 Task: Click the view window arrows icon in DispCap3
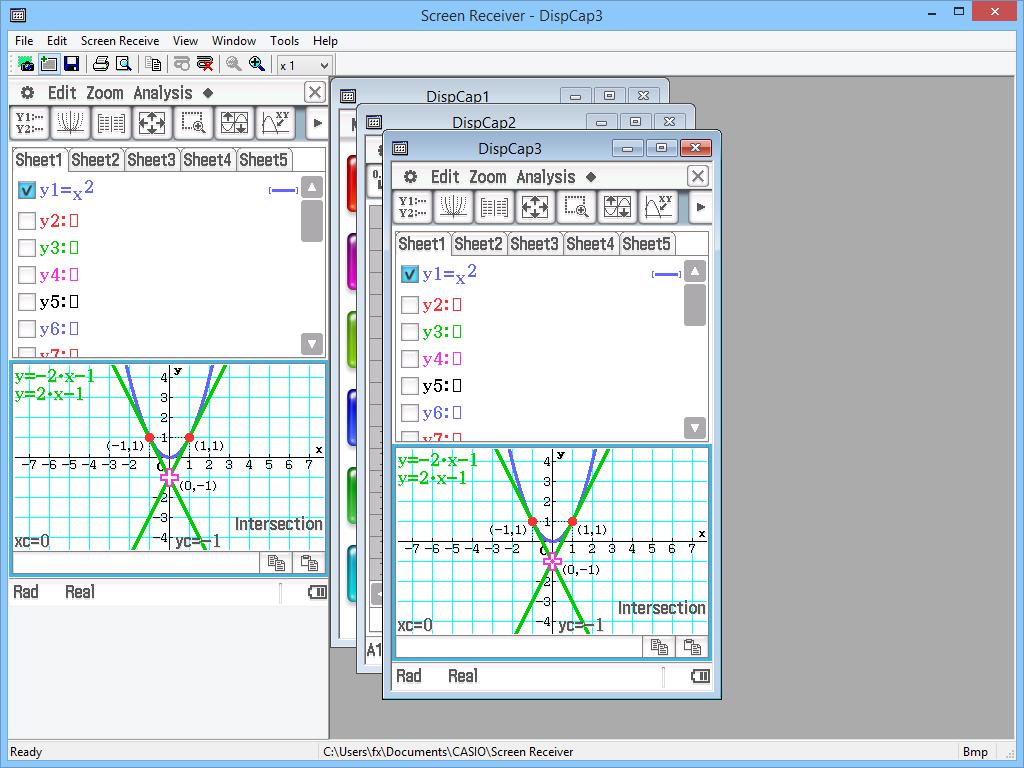[x=535, y=207]
